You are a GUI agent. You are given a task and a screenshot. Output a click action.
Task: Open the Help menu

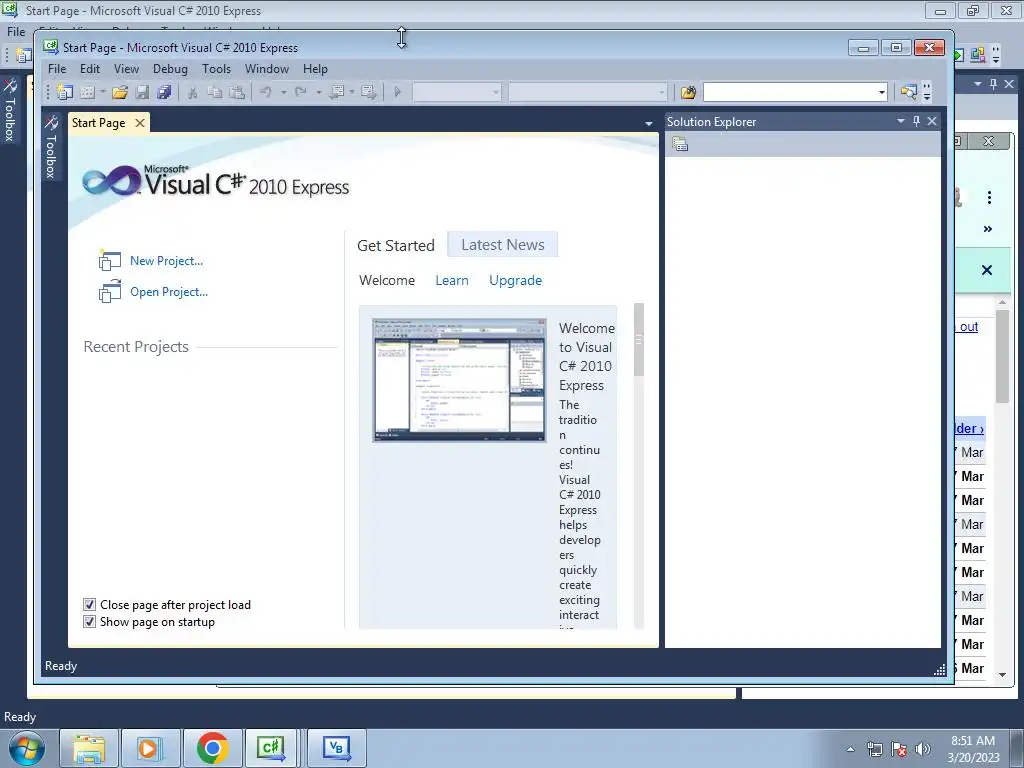click(315, 69)
